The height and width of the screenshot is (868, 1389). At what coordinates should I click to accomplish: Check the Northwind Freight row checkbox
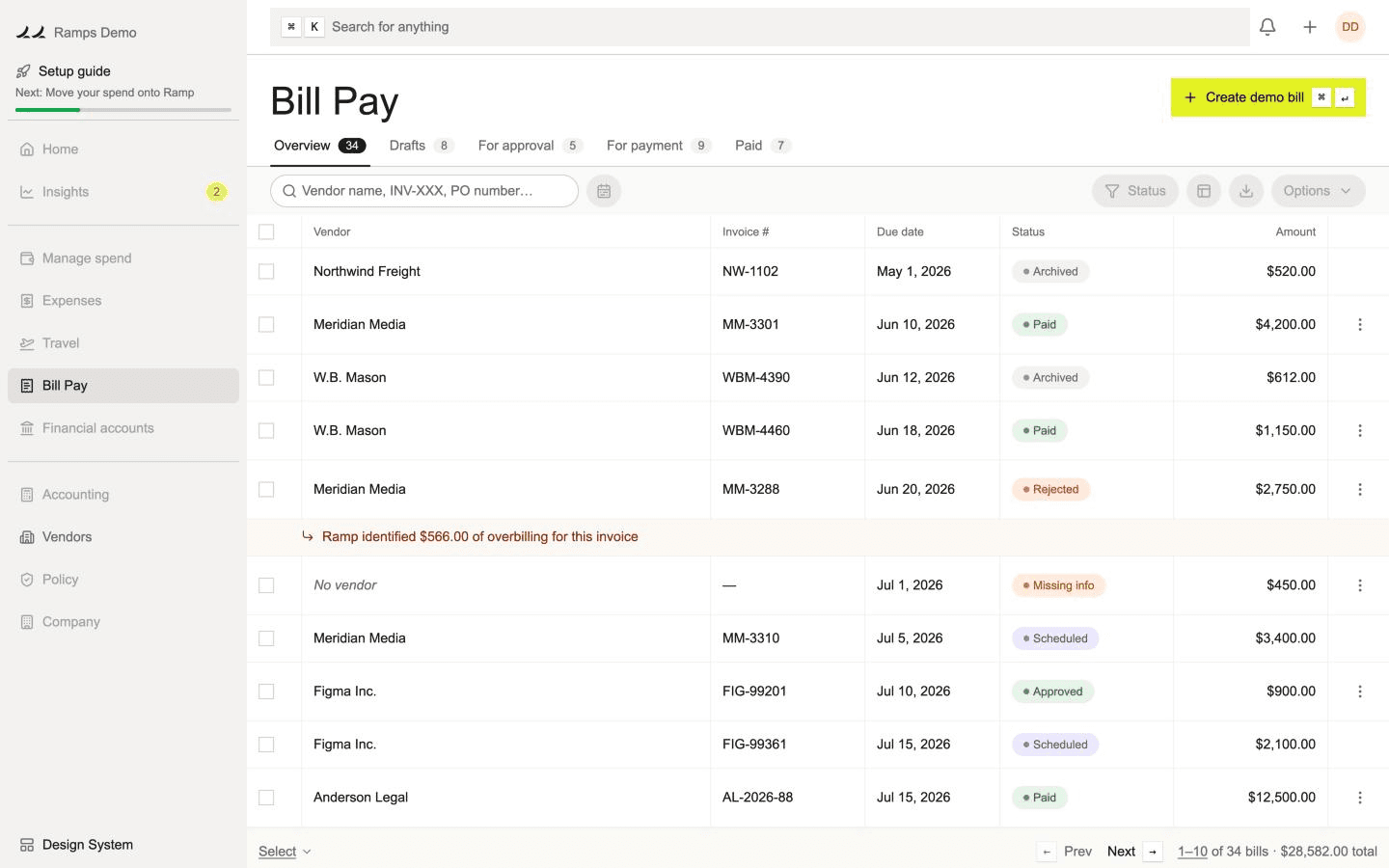[x=266, y=272]
